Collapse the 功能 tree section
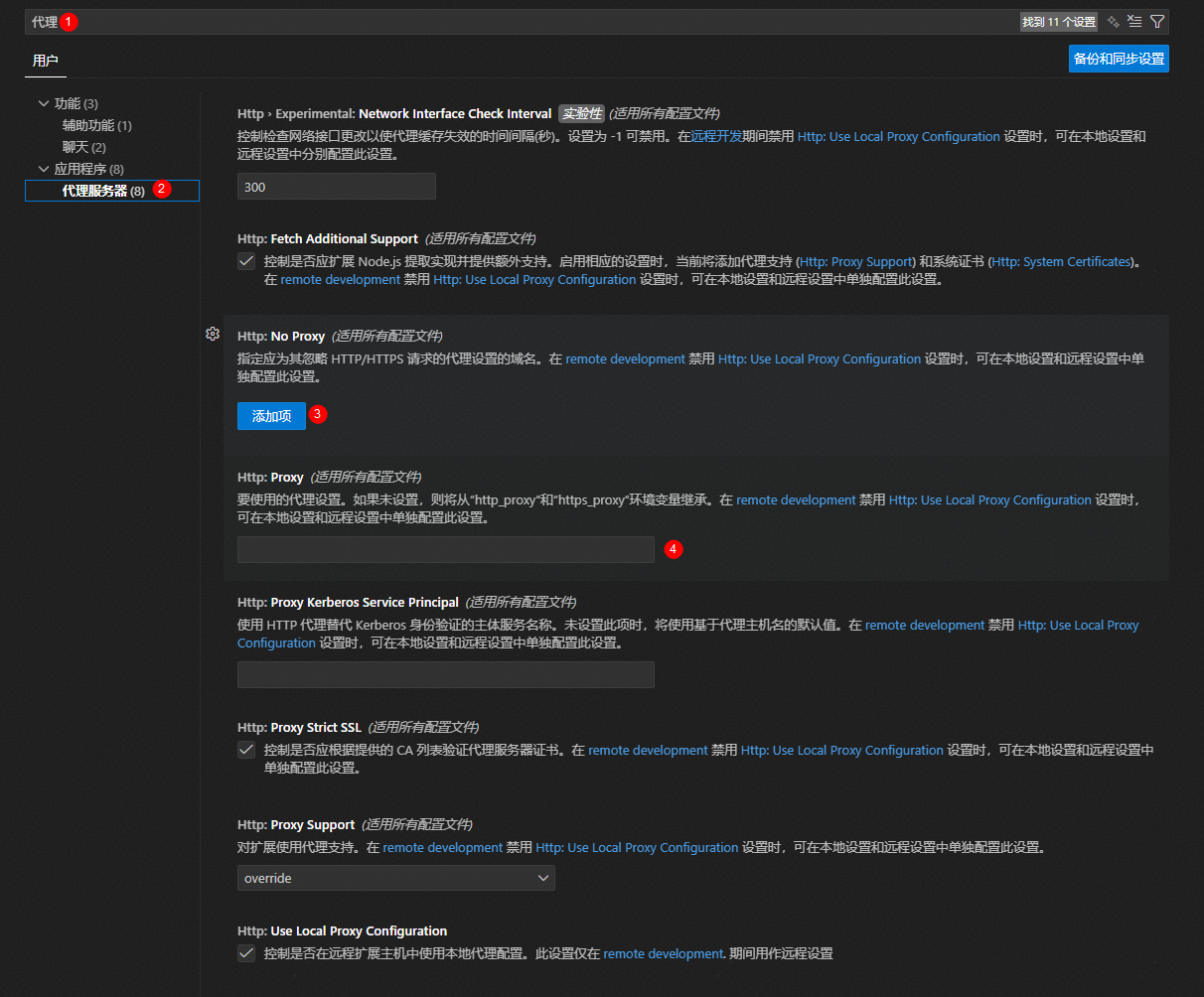 (x=43, y=103)
